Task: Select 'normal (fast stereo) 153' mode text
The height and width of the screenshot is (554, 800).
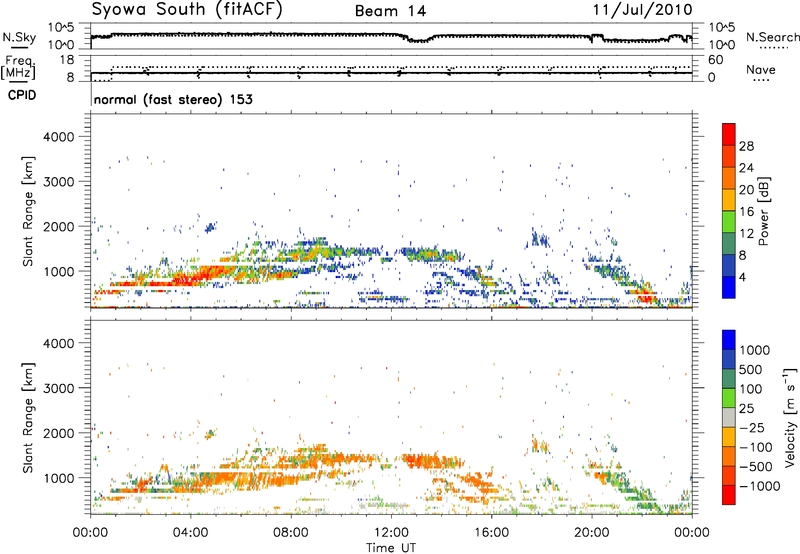Action: coord(173,99)
